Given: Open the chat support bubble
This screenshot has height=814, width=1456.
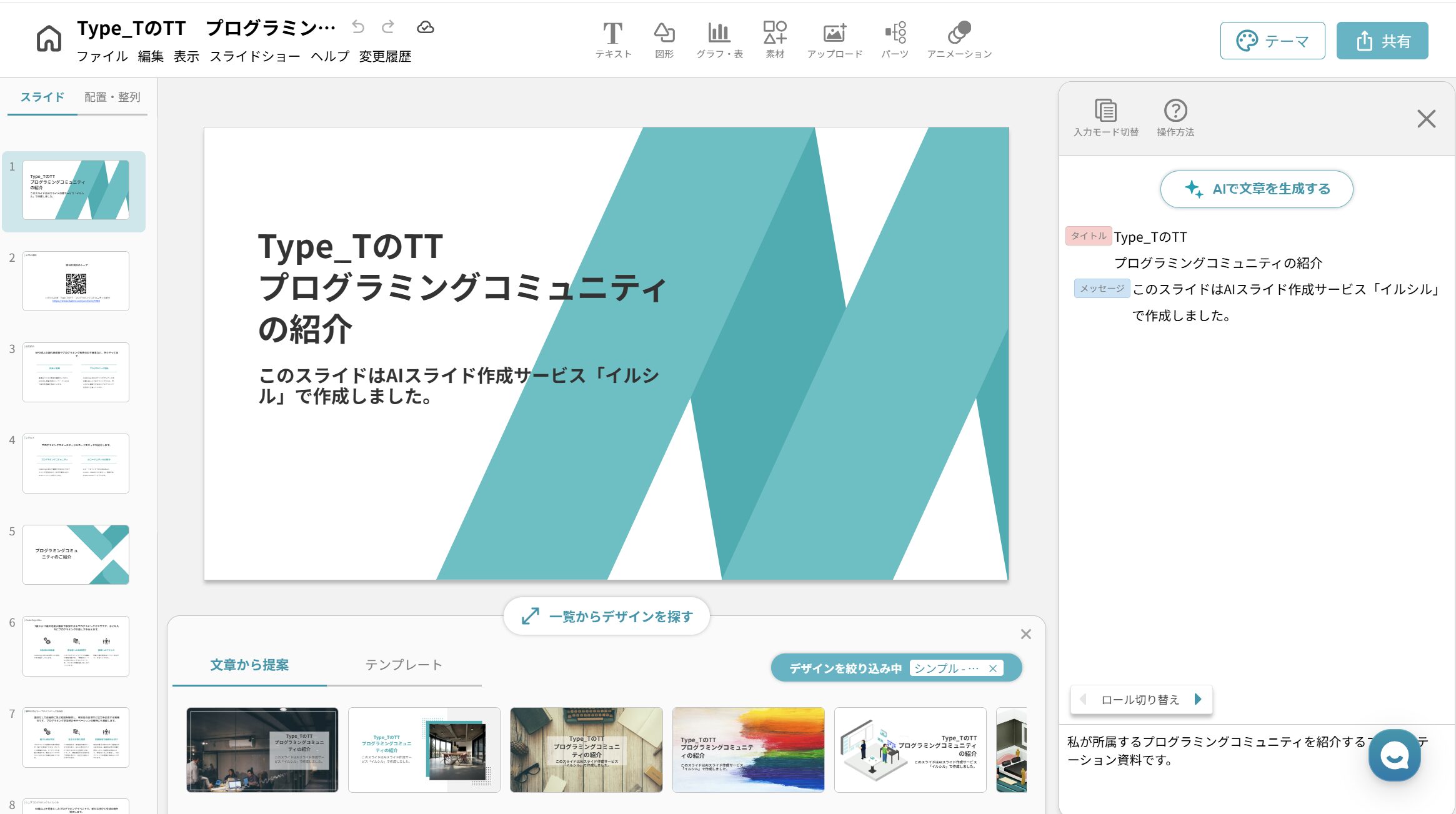Looking at the screenshot, I should (x=1394, y=755).
